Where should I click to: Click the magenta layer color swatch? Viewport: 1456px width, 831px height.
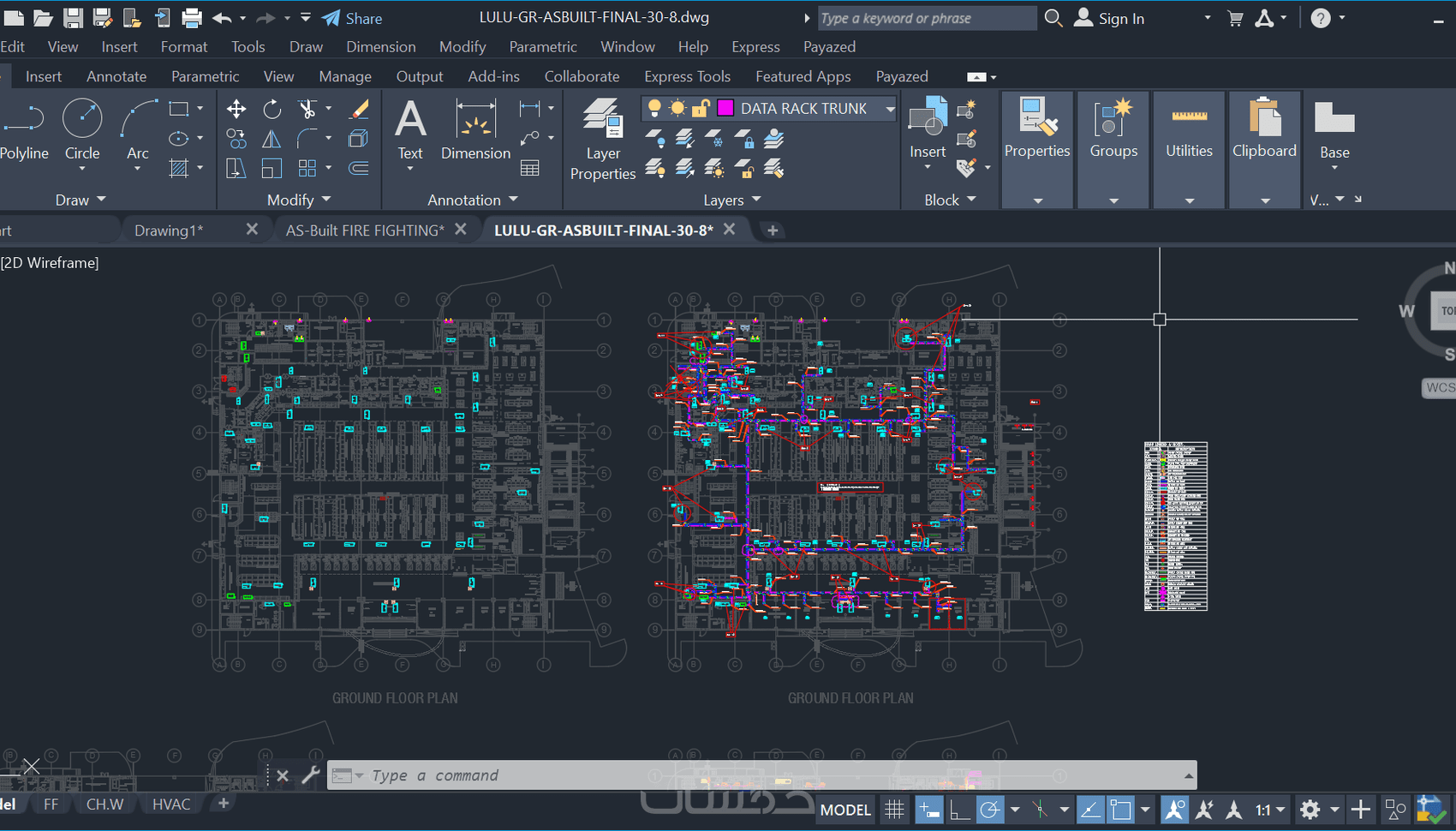click(x=725, y=108)
